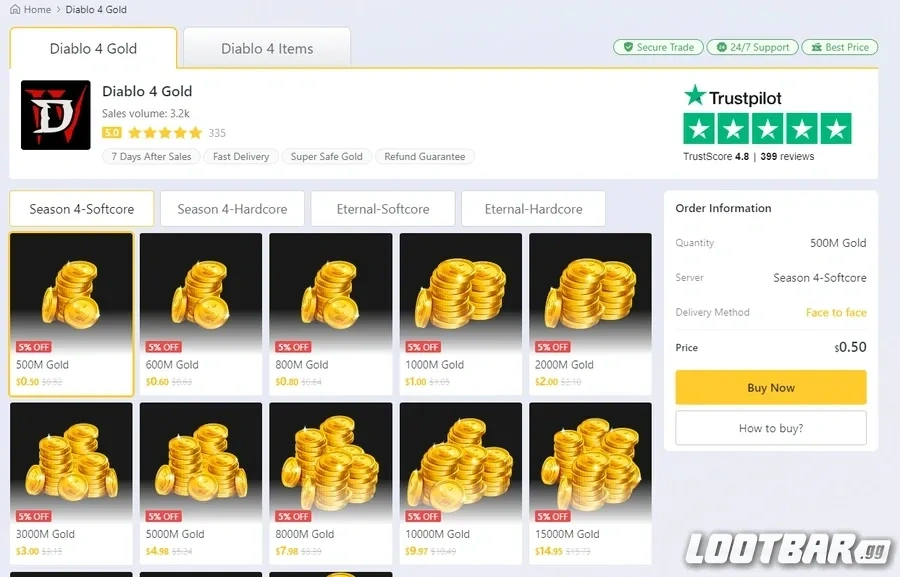The image size is (900, 577).
Task: Click the Home breadcrumb house icon
Action: 15,9
